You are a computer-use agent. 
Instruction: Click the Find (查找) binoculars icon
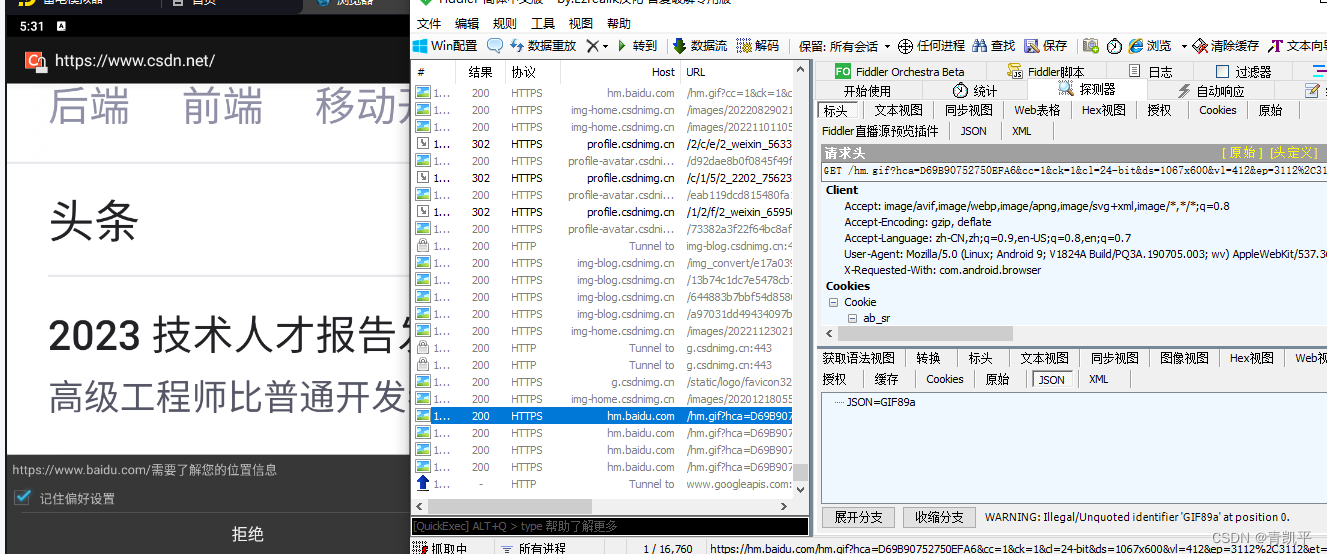(x=980, y=46)
